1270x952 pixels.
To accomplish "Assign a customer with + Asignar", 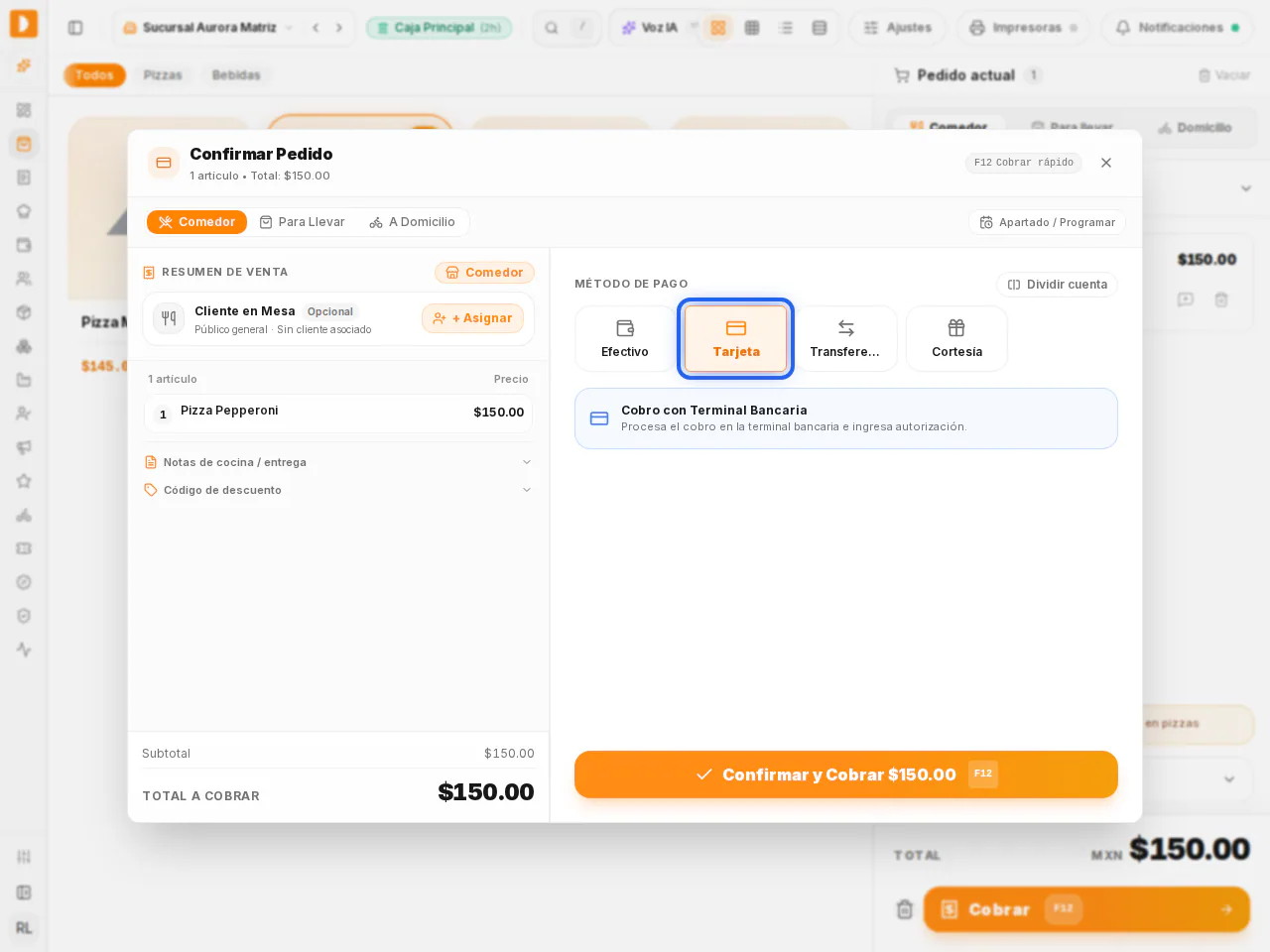I will tap(472, 318).
